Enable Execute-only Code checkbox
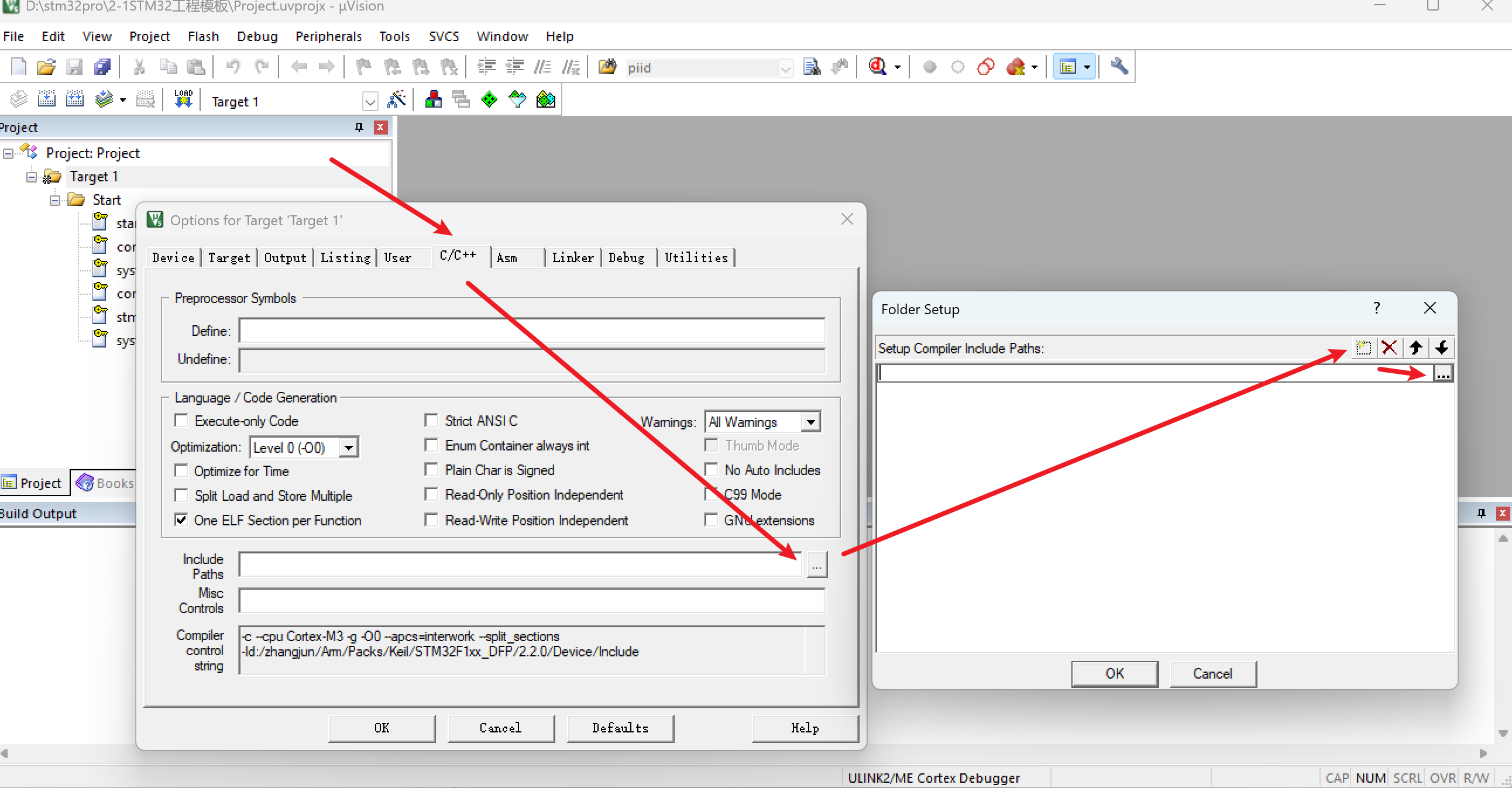The image size is (1512, 788). pos(181,421)
